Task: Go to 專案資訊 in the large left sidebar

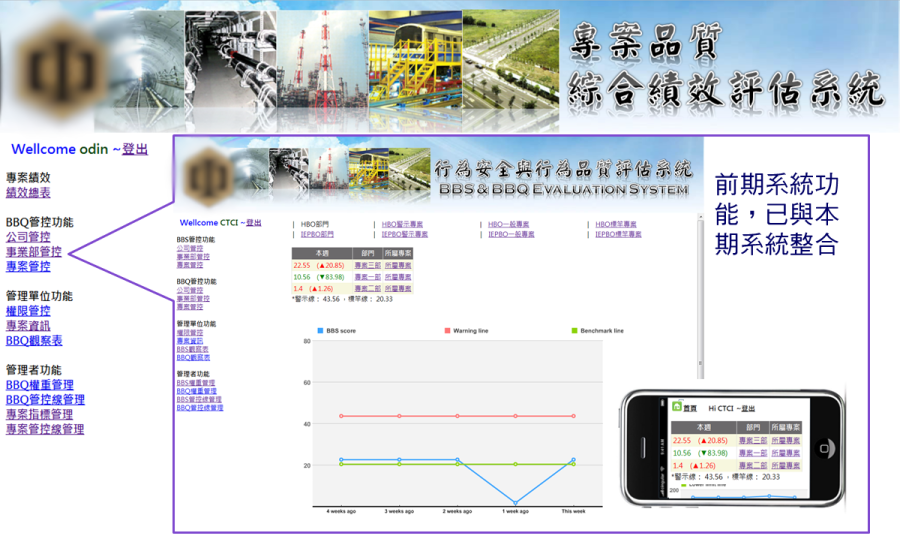Action: click(28, 326)
